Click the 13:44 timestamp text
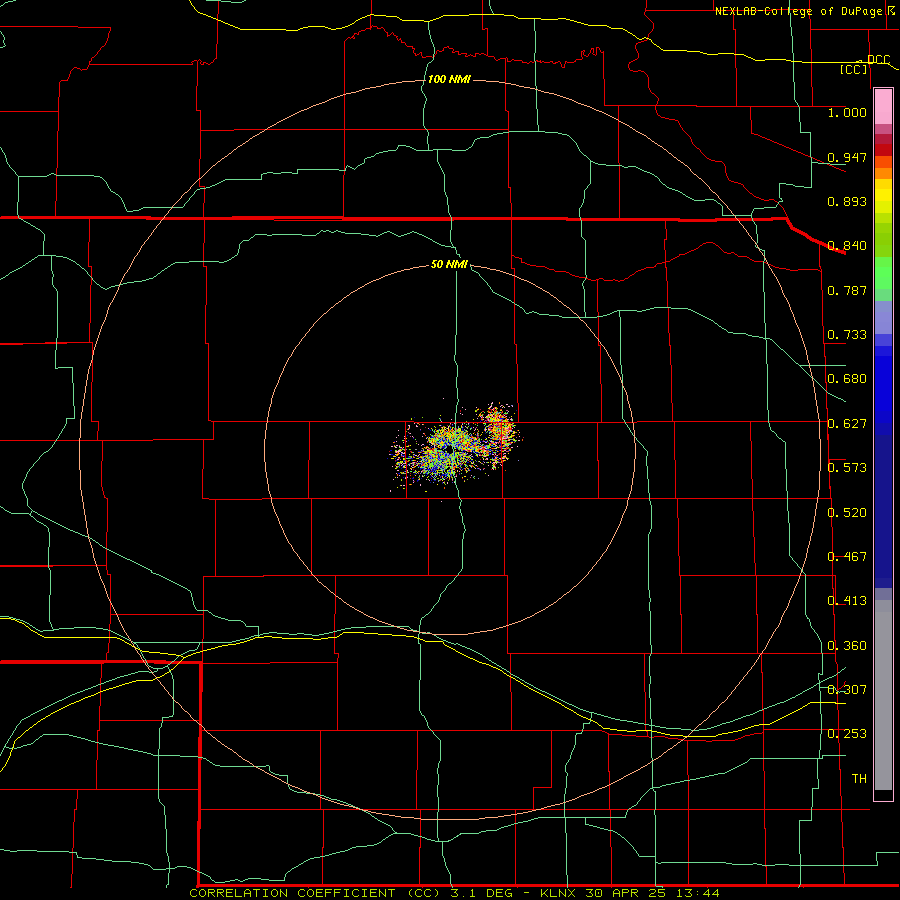The width and height of the screenshot is (900, 900). pyautogui.click(x=699, y=893)
